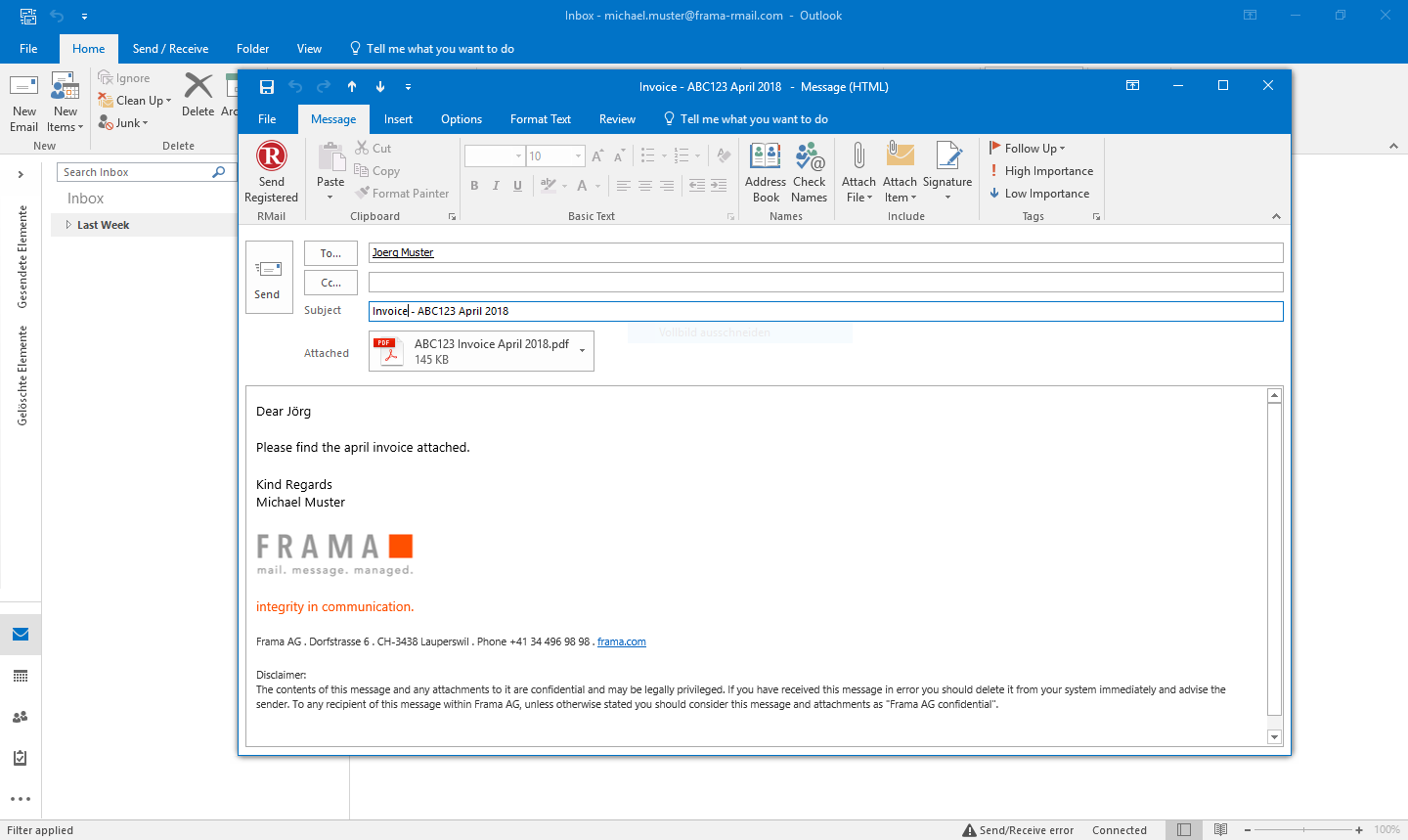
Task: Collapse the message ribbon
Action: tap(1276, 217)
